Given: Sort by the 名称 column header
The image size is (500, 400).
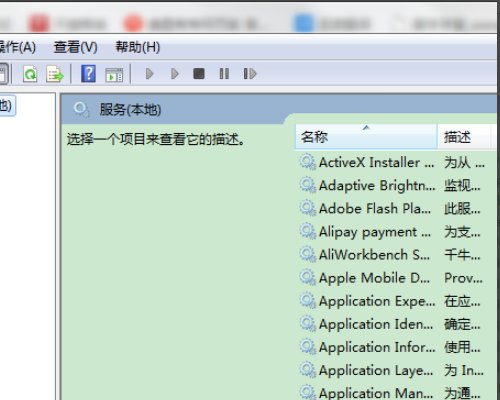Looking at the screenshot, I should click(x=366, y=137).
